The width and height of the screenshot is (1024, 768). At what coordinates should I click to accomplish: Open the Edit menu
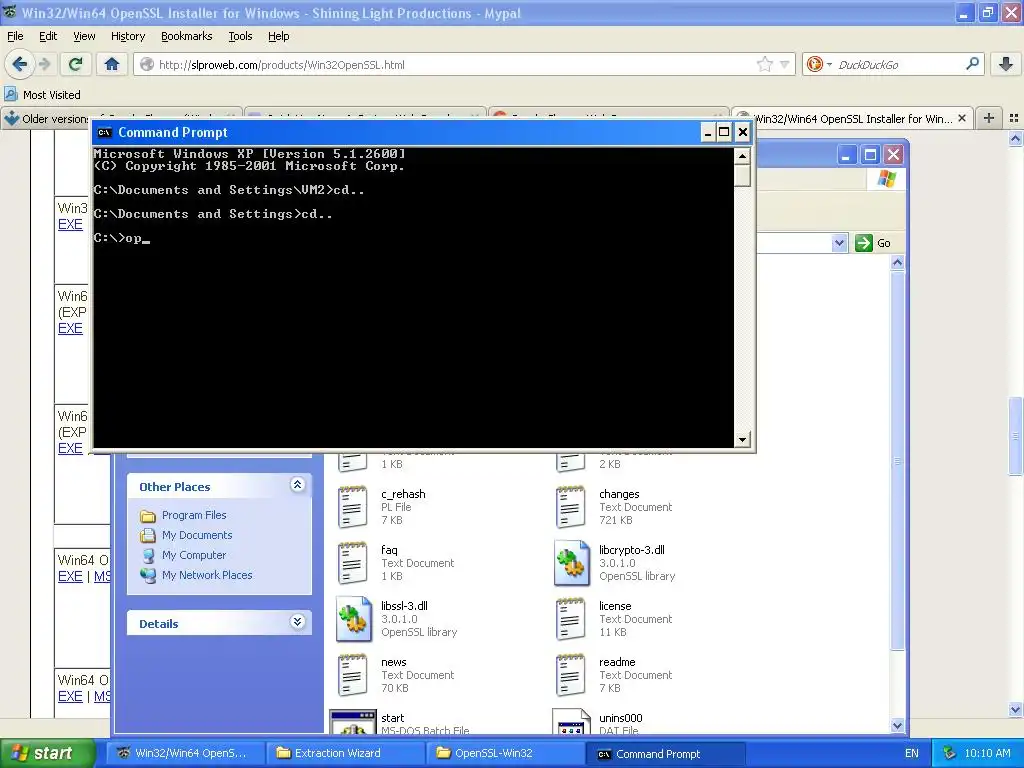coord(48,37)
